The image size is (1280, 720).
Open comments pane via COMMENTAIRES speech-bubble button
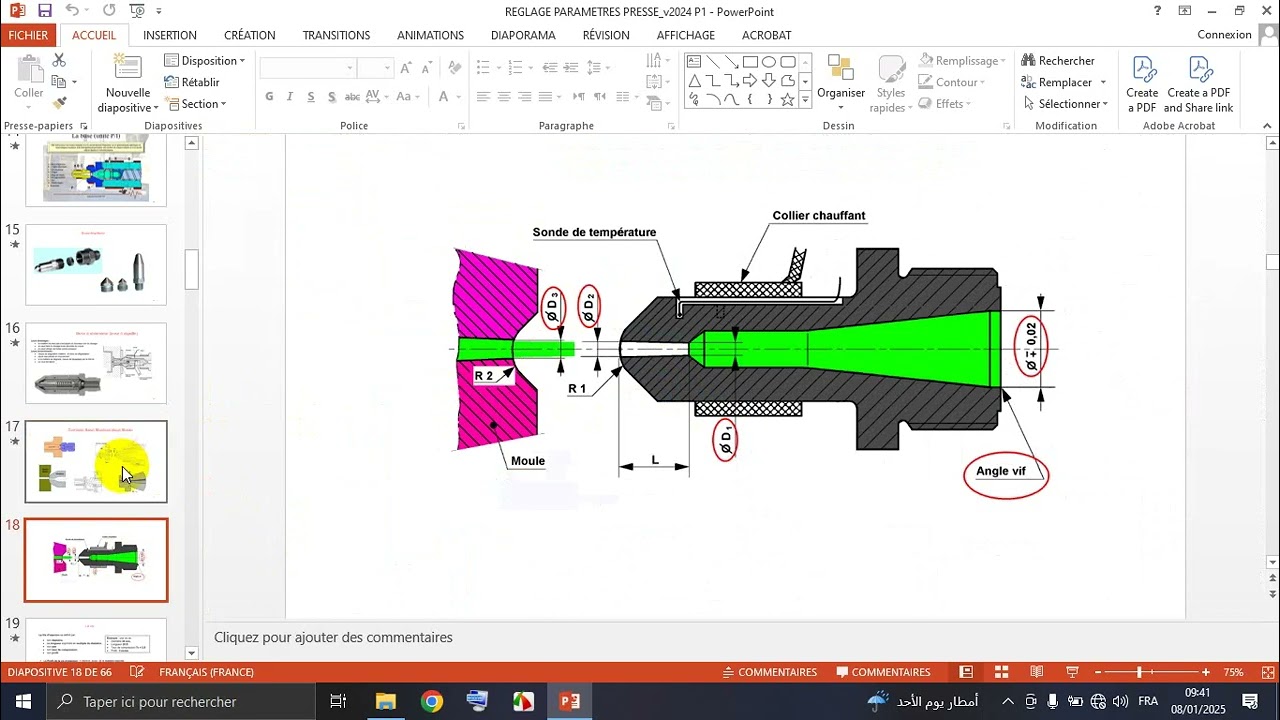(883, 672)
